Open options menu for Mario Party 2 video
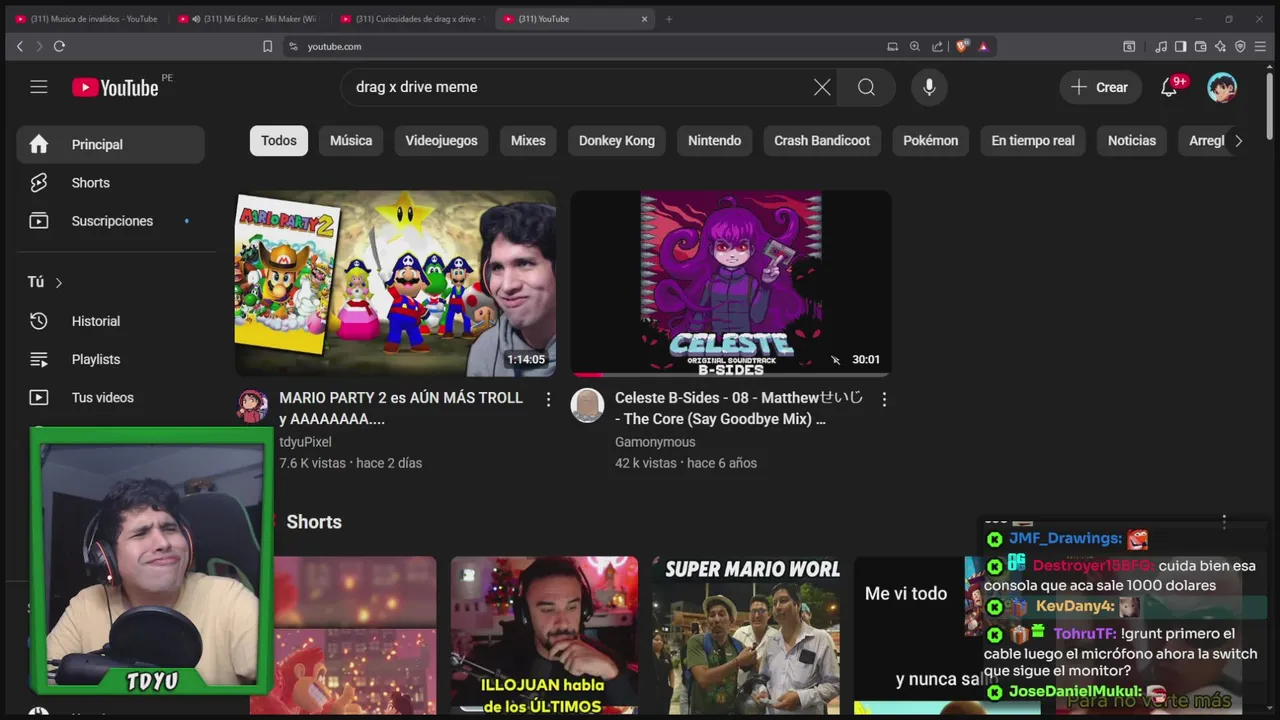 tap(548, 399)
